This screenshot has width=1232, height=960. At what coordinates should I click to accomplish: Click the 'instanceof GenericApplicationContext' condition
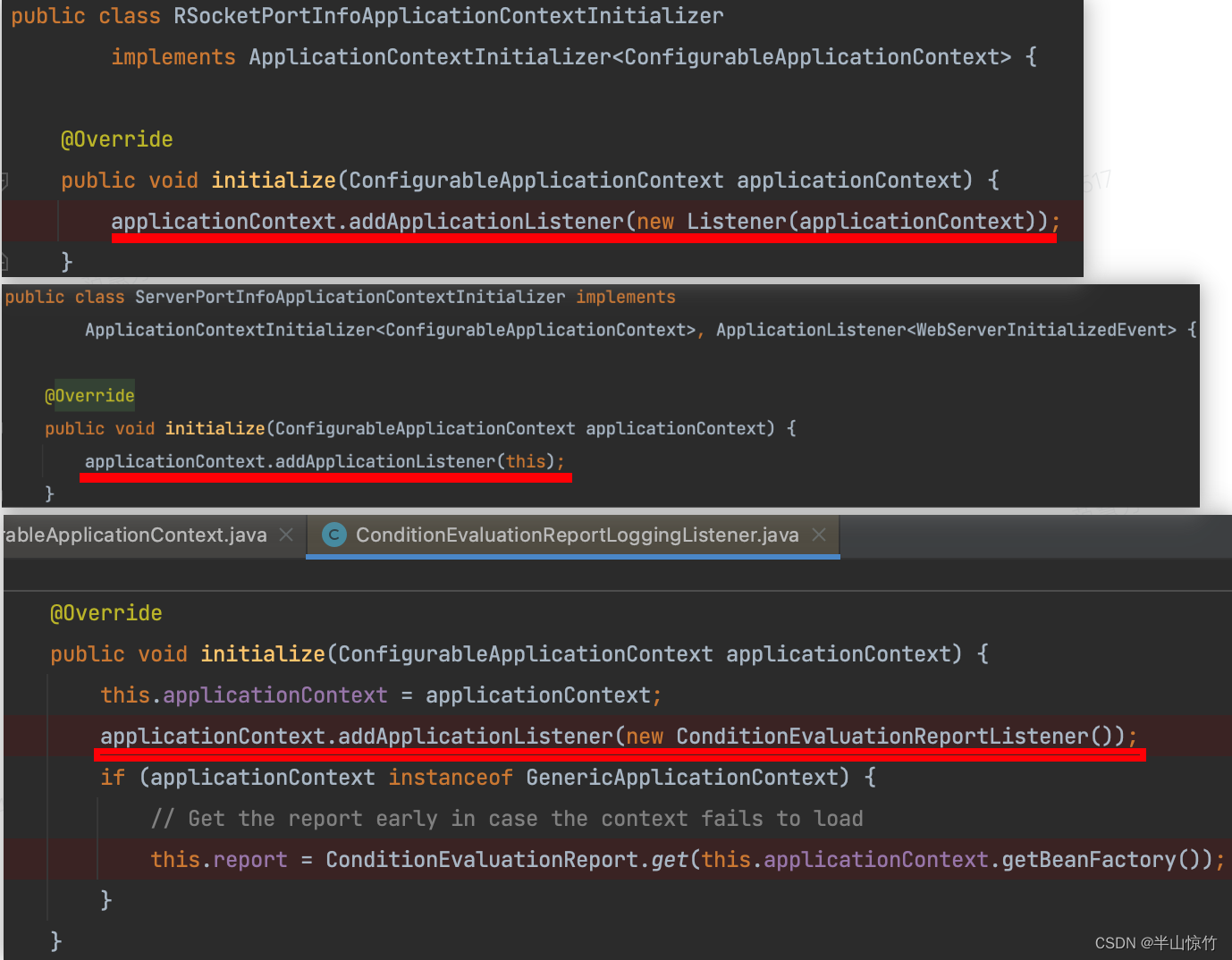619,777
